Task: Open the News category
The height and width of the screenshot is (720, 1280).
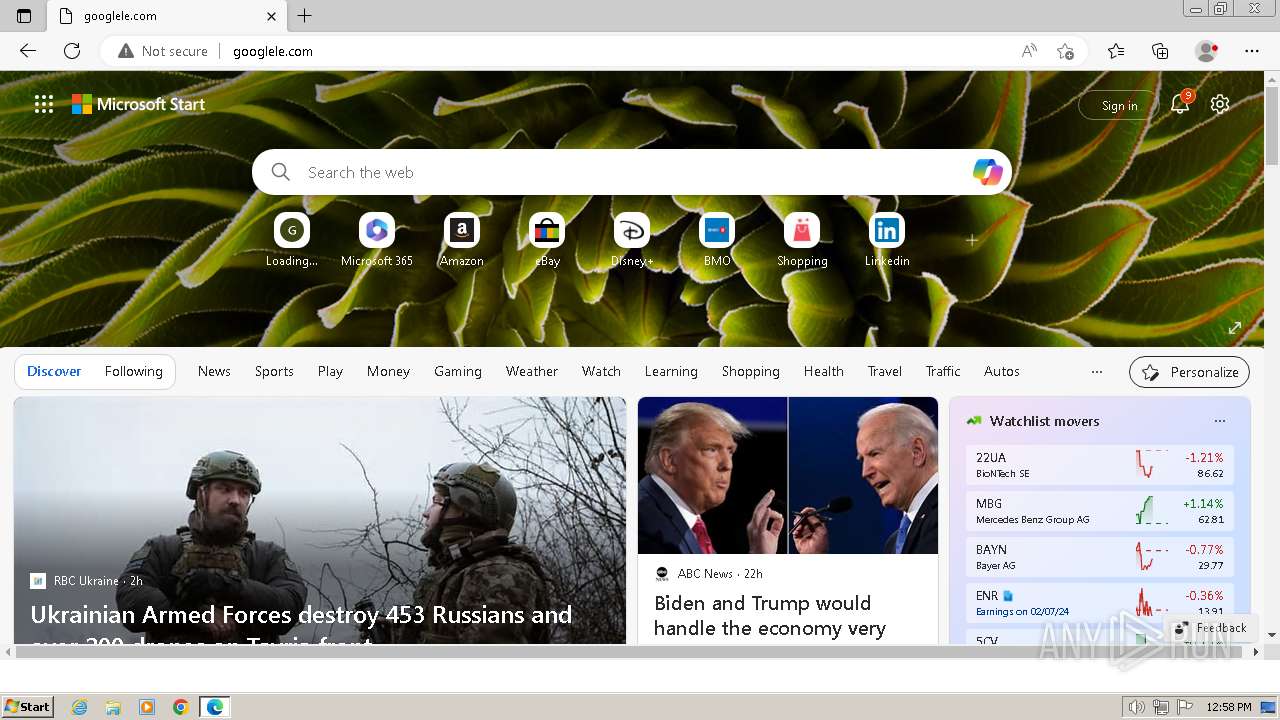Action: click(214, 371)
